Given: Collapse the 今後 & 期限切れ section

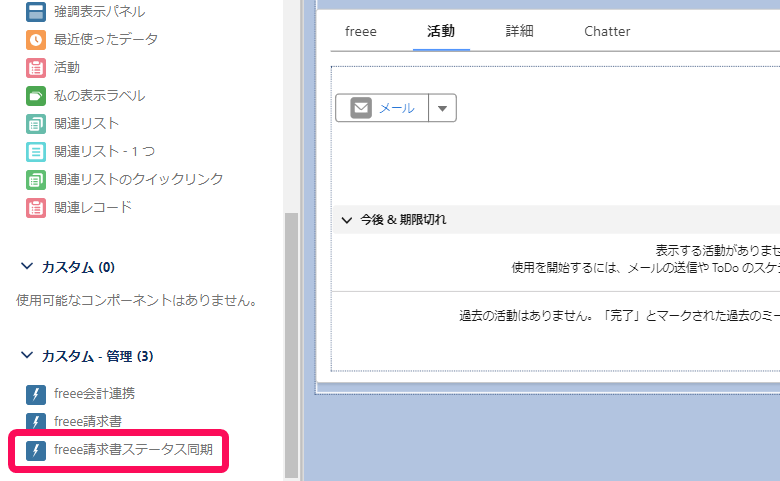Looking at the screenshot, I should point(347,220).
